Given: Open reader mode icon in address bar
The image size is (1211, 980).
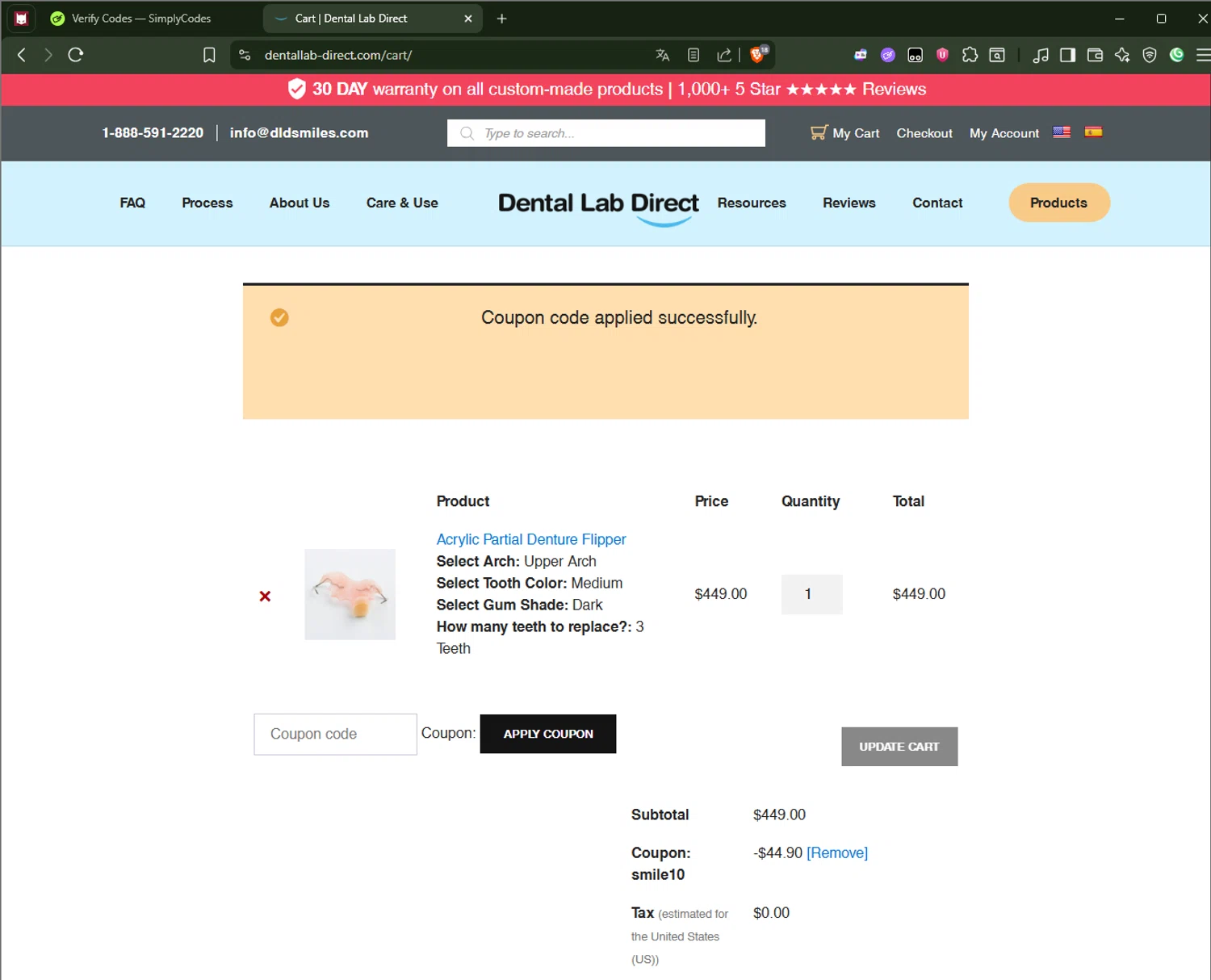Looking at the screenshot, I should click(693, 55).
